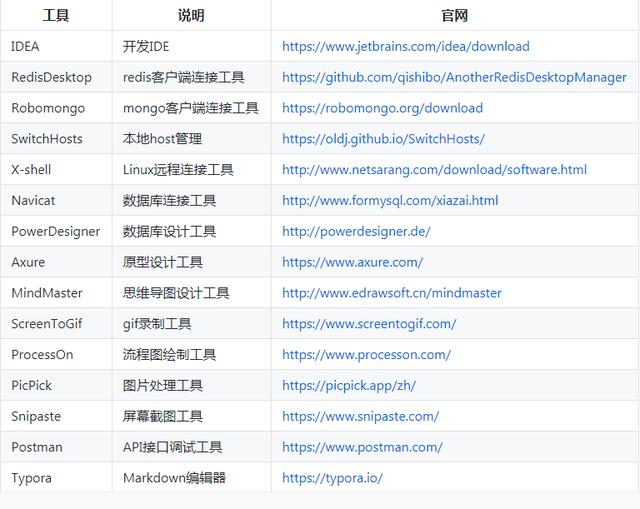Visit the SwitchHosts GitHub page link

pyautogui.click(x=383, y=139)
